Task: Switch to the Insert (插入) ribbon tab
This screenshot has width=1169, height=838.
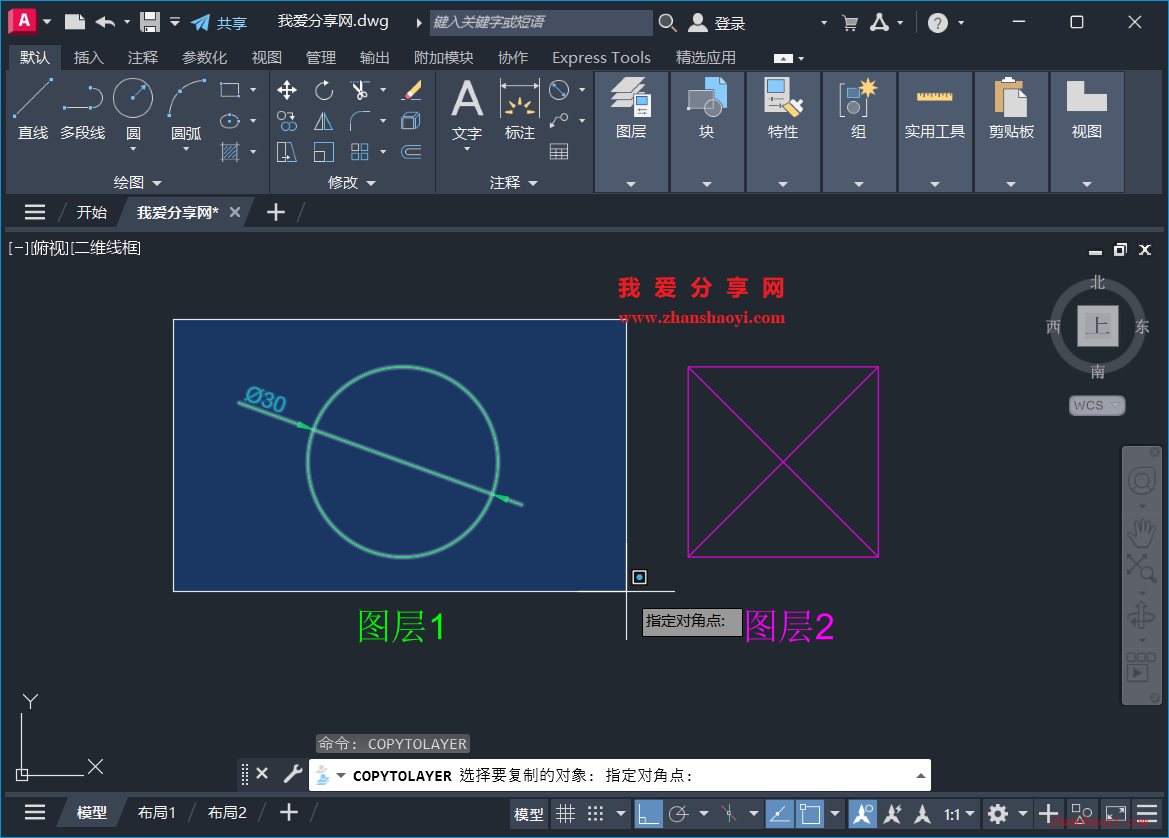Action: click(x=89, y=57)
